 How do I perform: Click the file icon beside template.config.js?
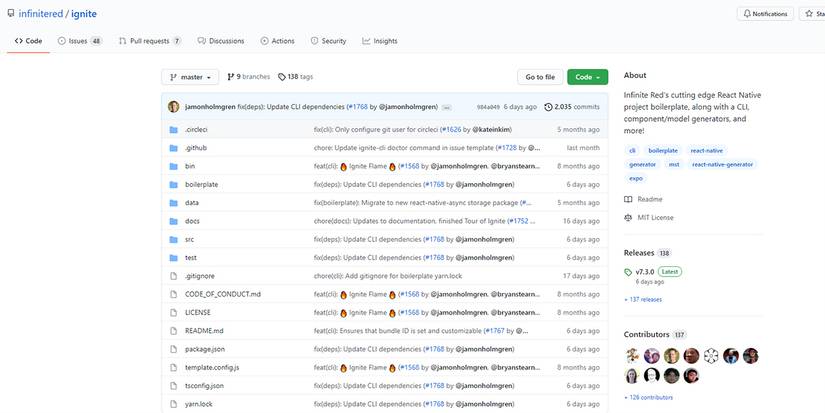pos(174,368)
